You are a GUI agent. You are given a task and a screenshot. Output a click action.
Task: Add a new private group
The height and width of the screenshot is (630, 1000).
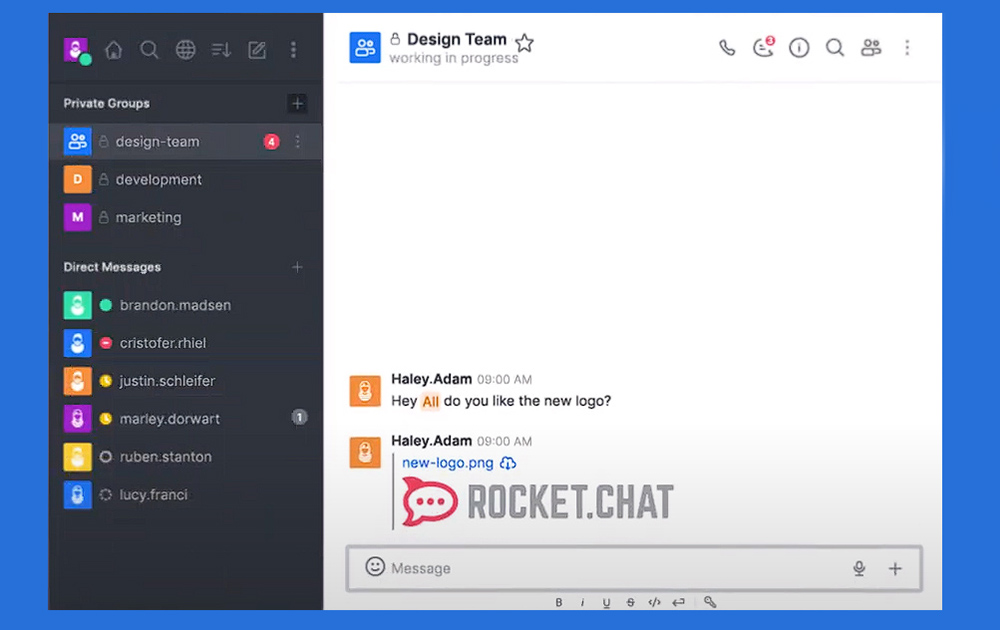[x=297, y=103]
